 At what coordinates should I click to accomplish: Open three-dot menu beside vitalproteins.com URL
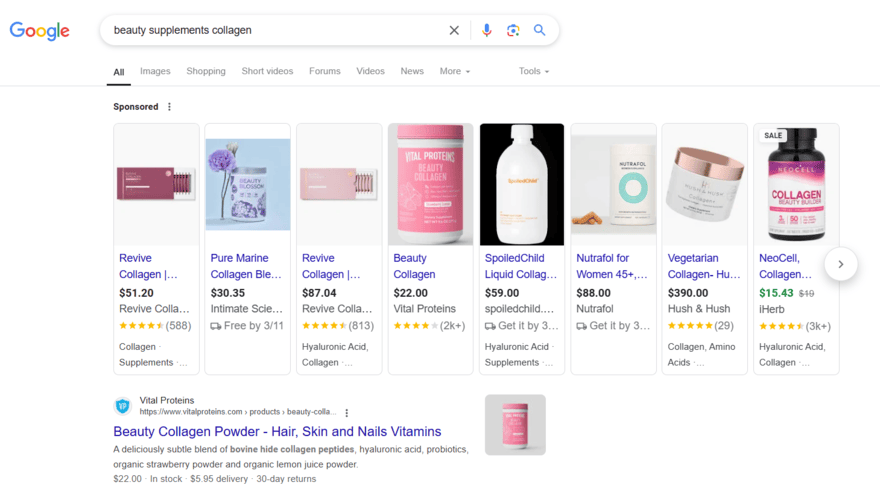pyautogui.click(x=347, y=412)
